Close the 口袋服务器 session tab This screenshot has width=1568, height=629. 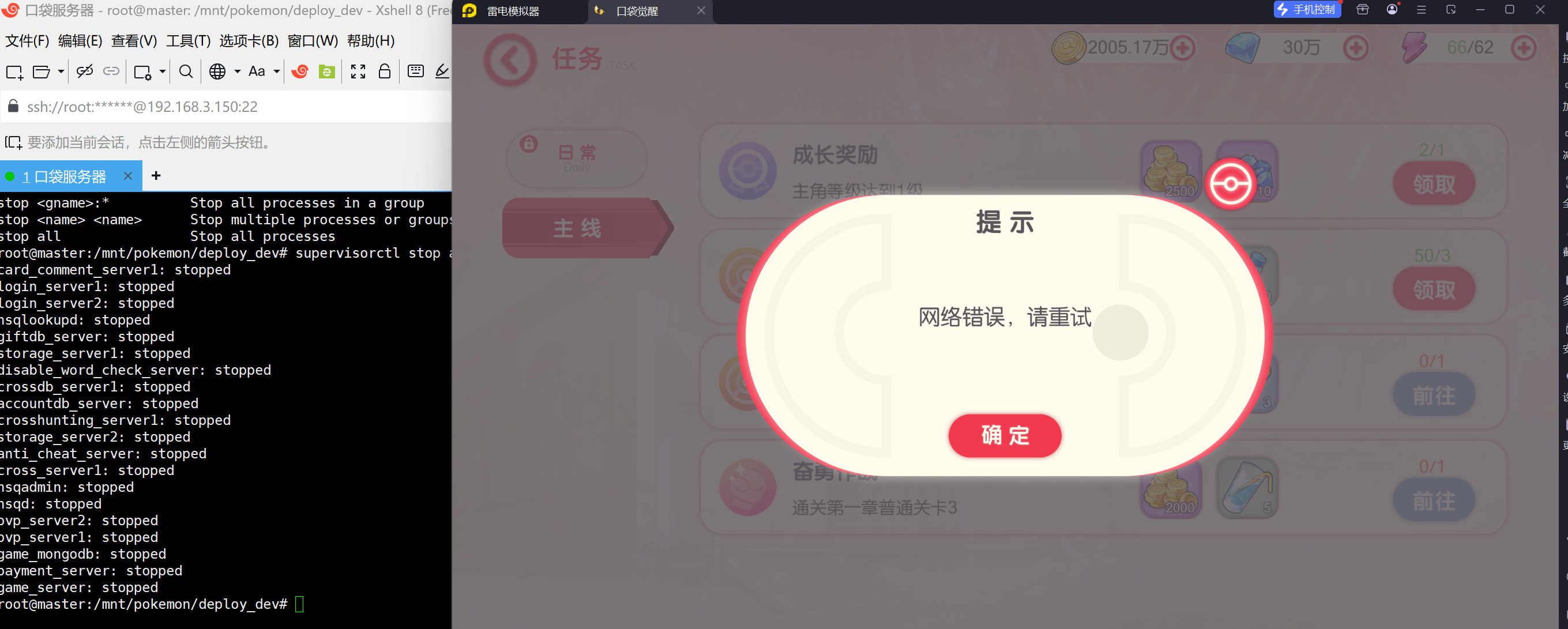(128, 176)
